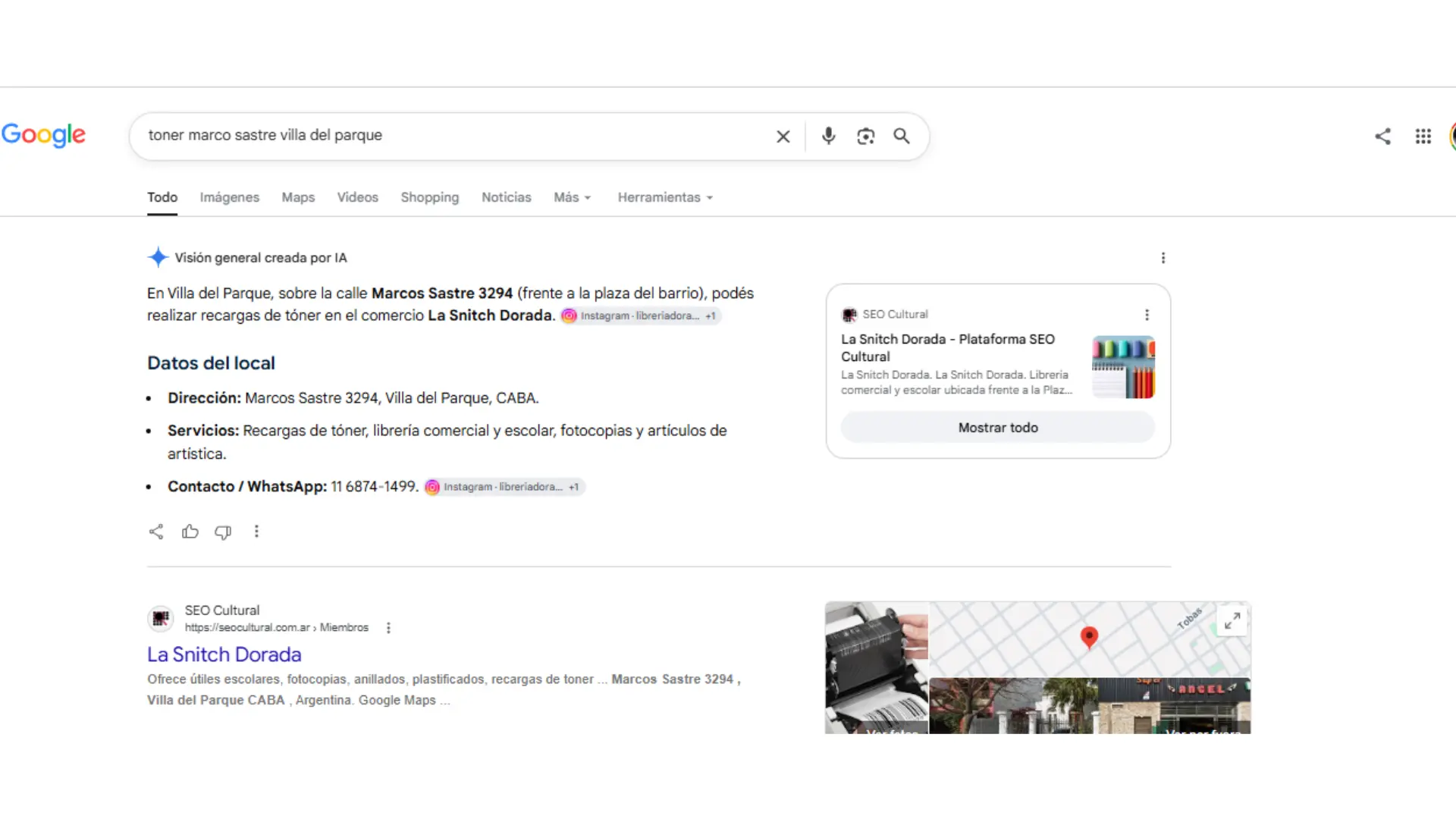This screenshot has width=1456, height=819.
Task: Click the colored pencils card thumbnail
Action: pos(1123,367)
